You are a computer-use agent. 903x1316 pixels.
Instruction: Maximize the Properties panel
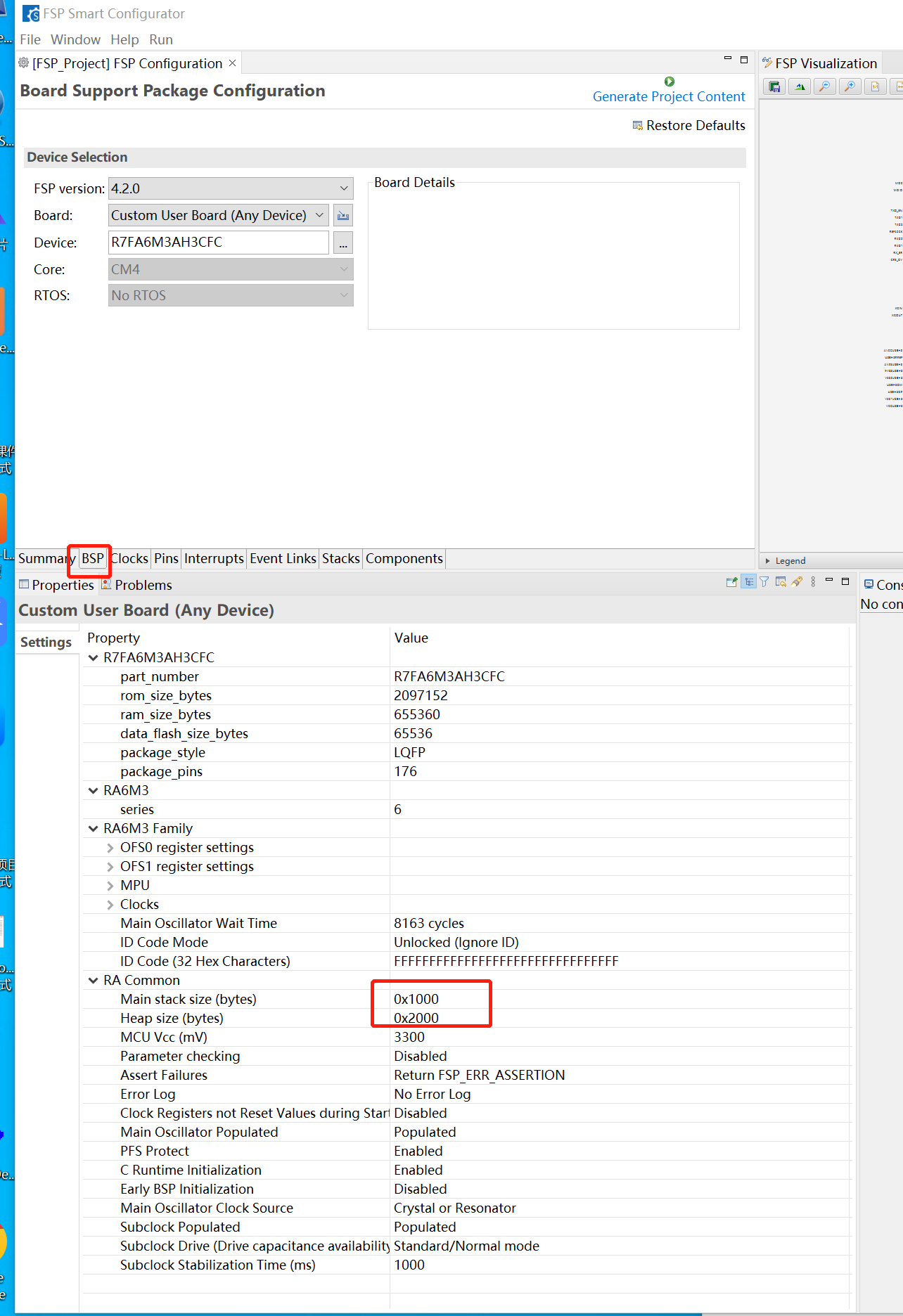pos(845,581)
